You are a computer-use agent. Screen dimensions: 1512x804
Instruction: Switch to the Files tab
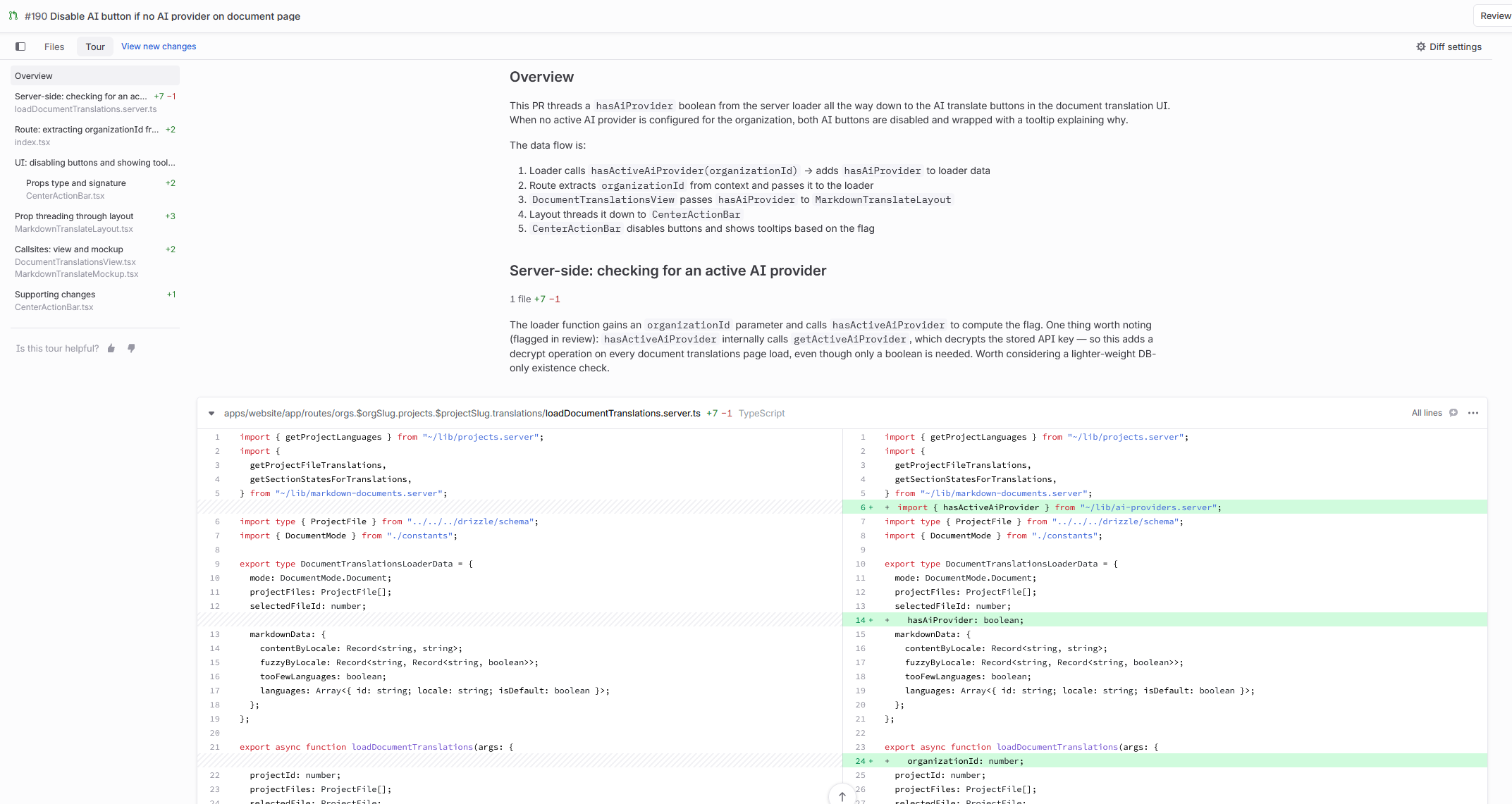pyautogui.click(x=54, y=47)
